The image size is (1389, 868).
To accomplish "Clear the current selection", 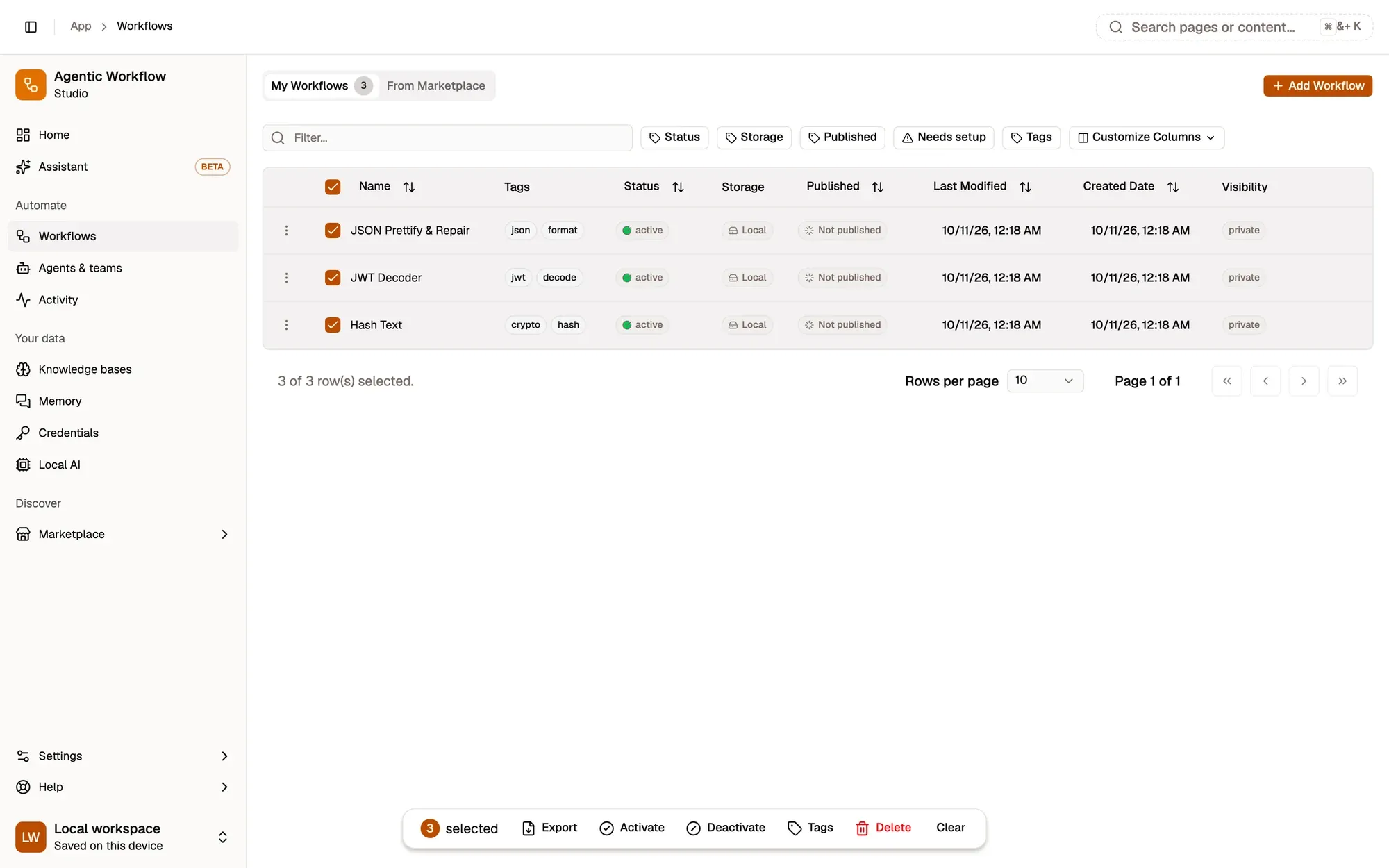I will coord(950,828).
